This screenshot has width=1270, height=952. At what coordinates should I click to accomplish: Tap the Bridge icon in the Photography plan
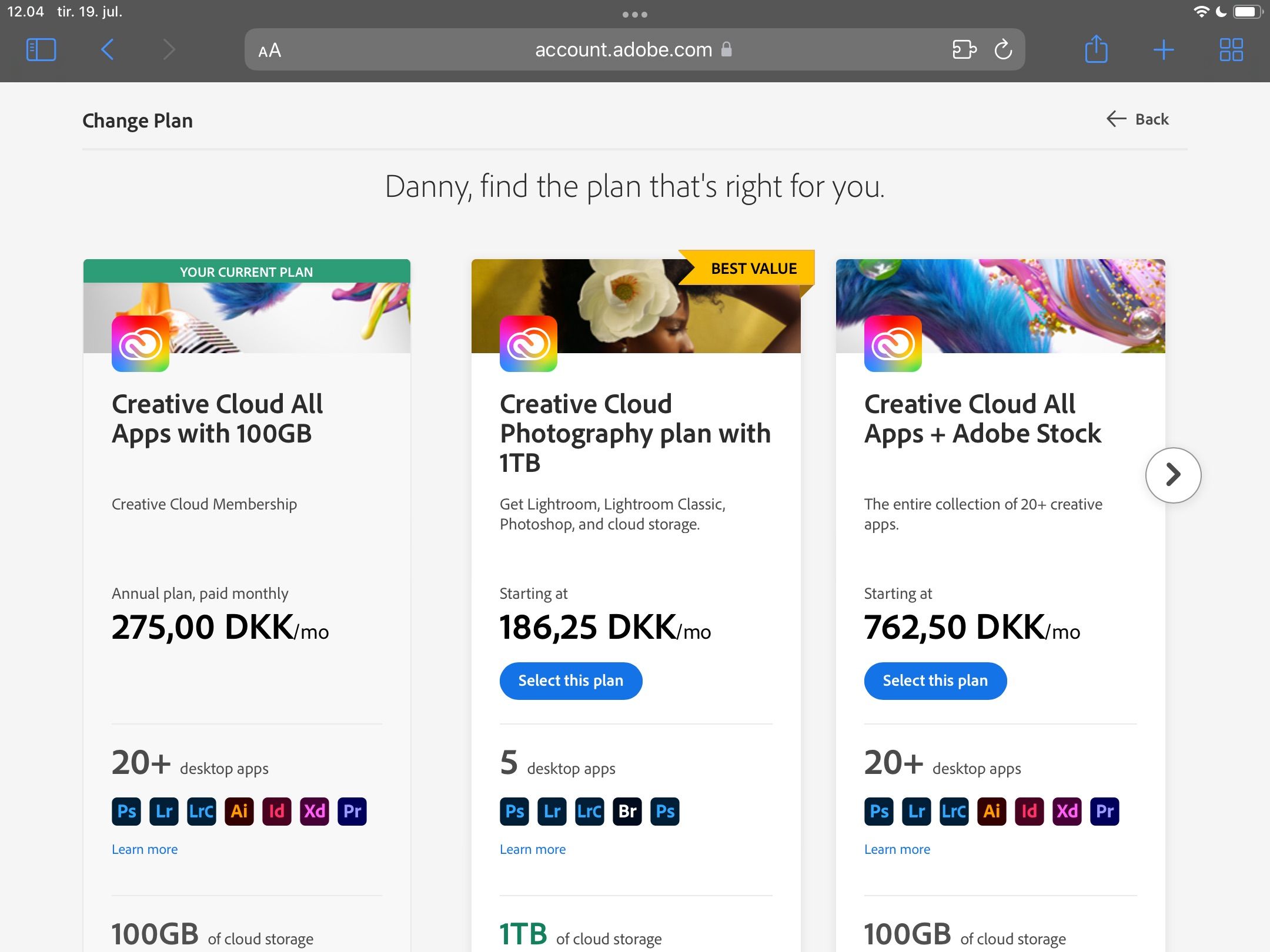(627, 812)
